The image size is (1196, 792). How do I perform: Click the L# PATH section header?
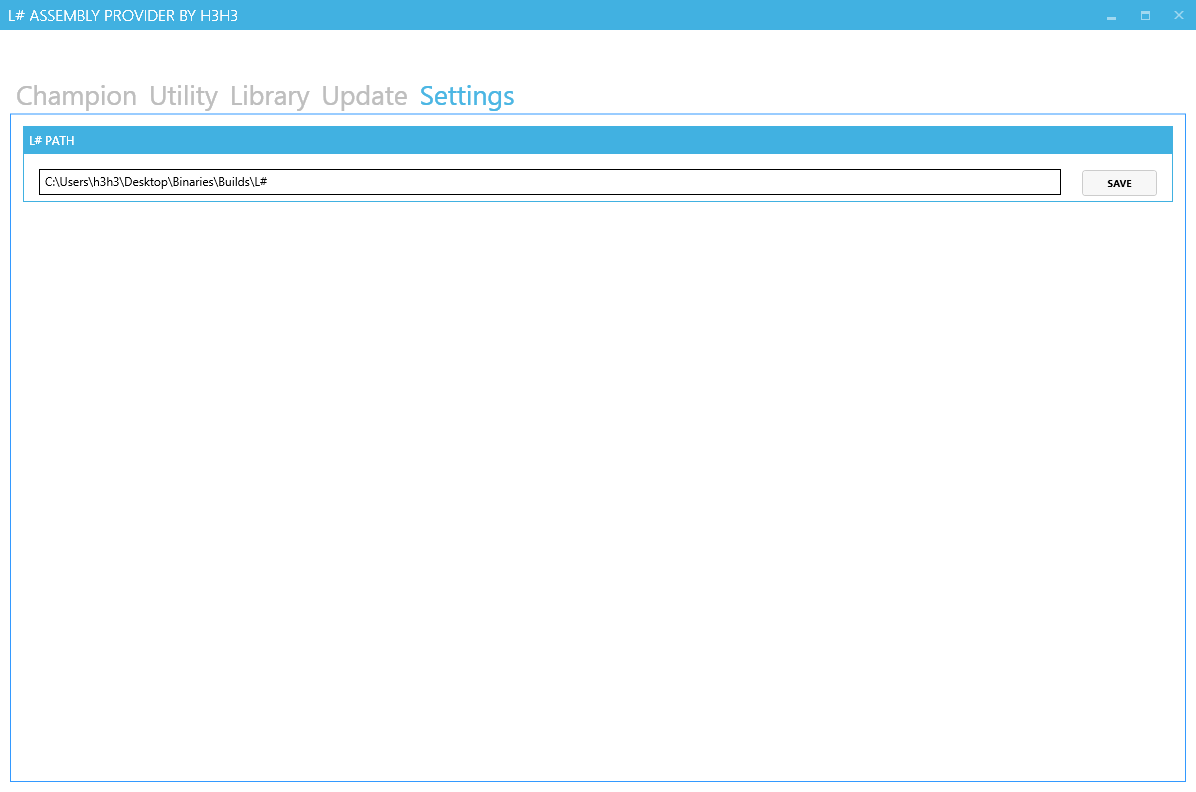click(x=597, y=140)
